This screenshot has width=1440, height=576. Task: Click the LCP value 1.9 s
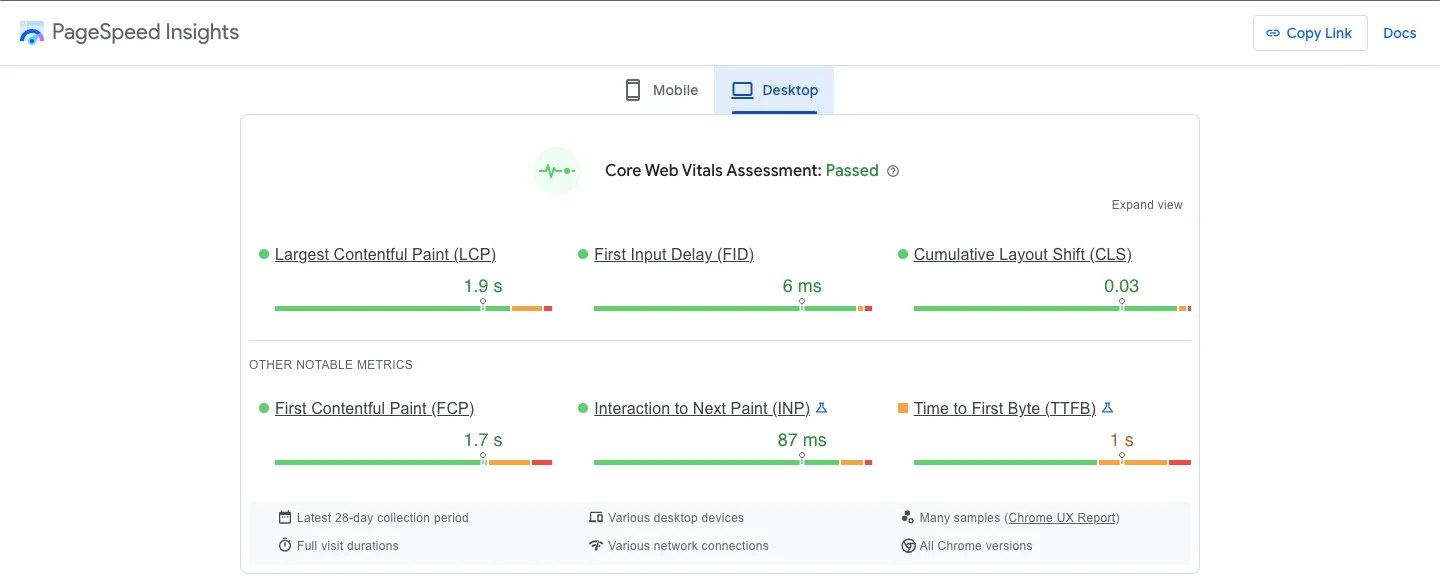pyautogui.click(x=483, y=286)
